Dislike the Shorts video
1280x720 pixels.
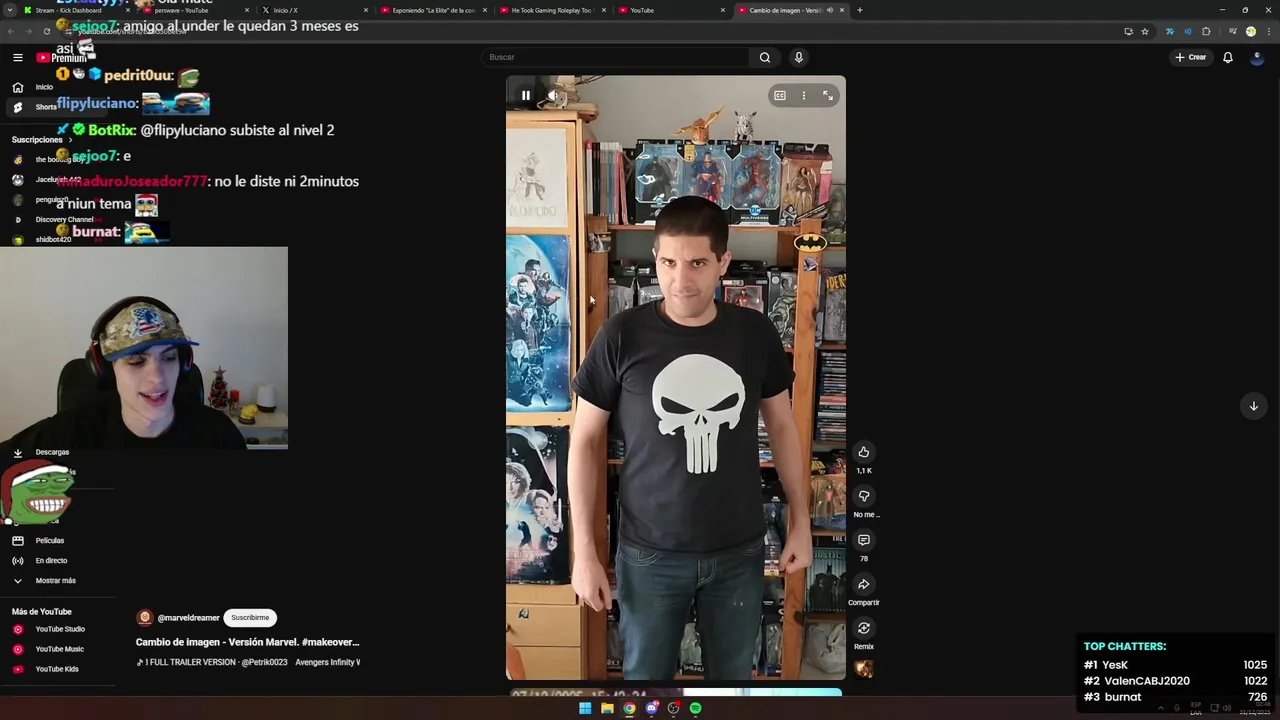point(864,496)
